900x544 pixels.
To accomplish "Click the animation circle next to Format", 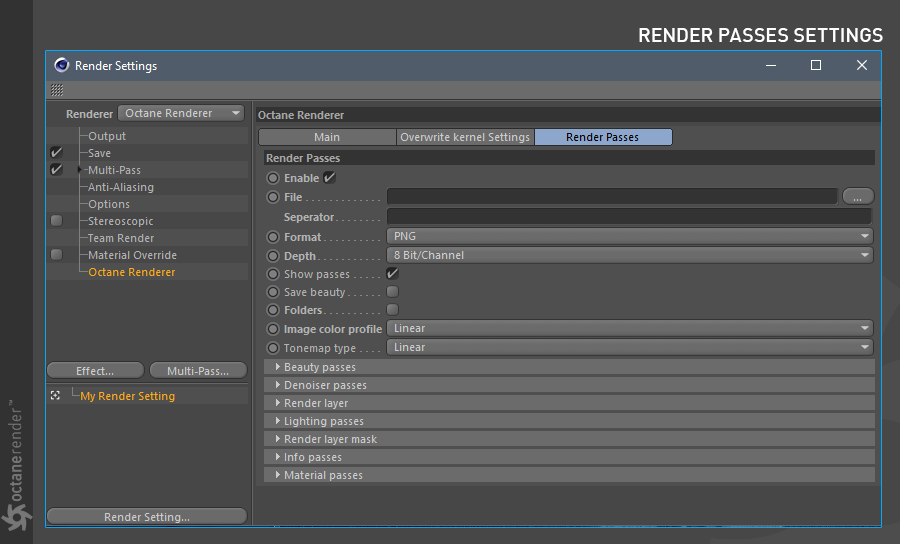I will click(273, 237).
